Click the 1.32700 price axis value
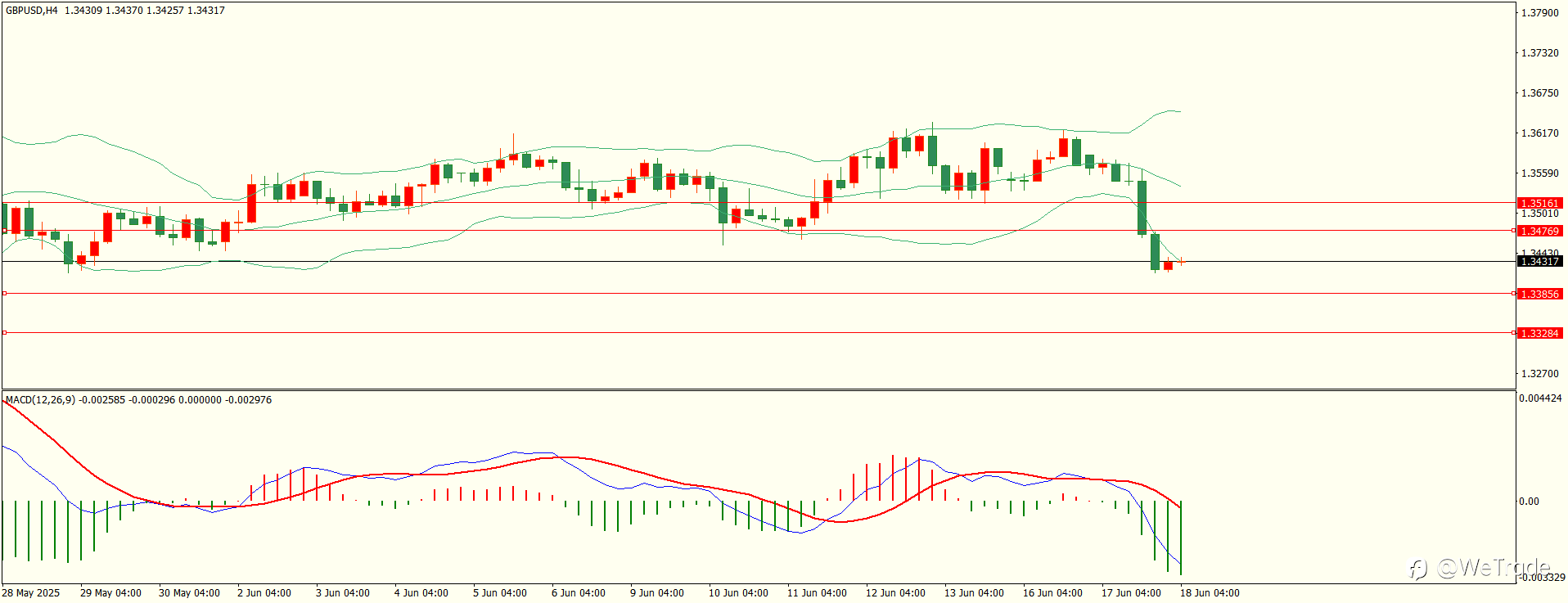The image size is (1568, 603). click(x=1539, y=374)
